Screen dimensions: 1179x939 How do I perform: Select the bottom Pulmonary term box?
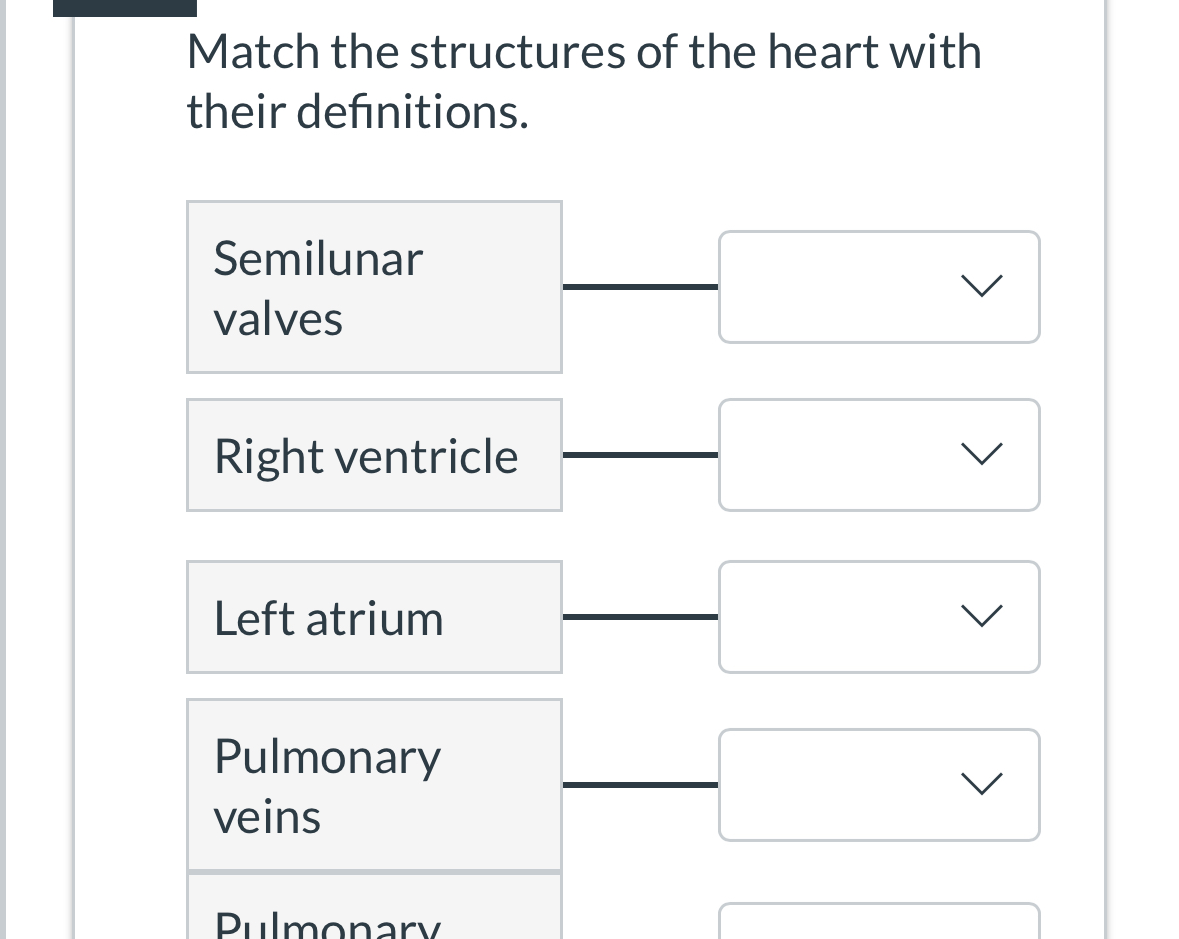click(374, 915)
